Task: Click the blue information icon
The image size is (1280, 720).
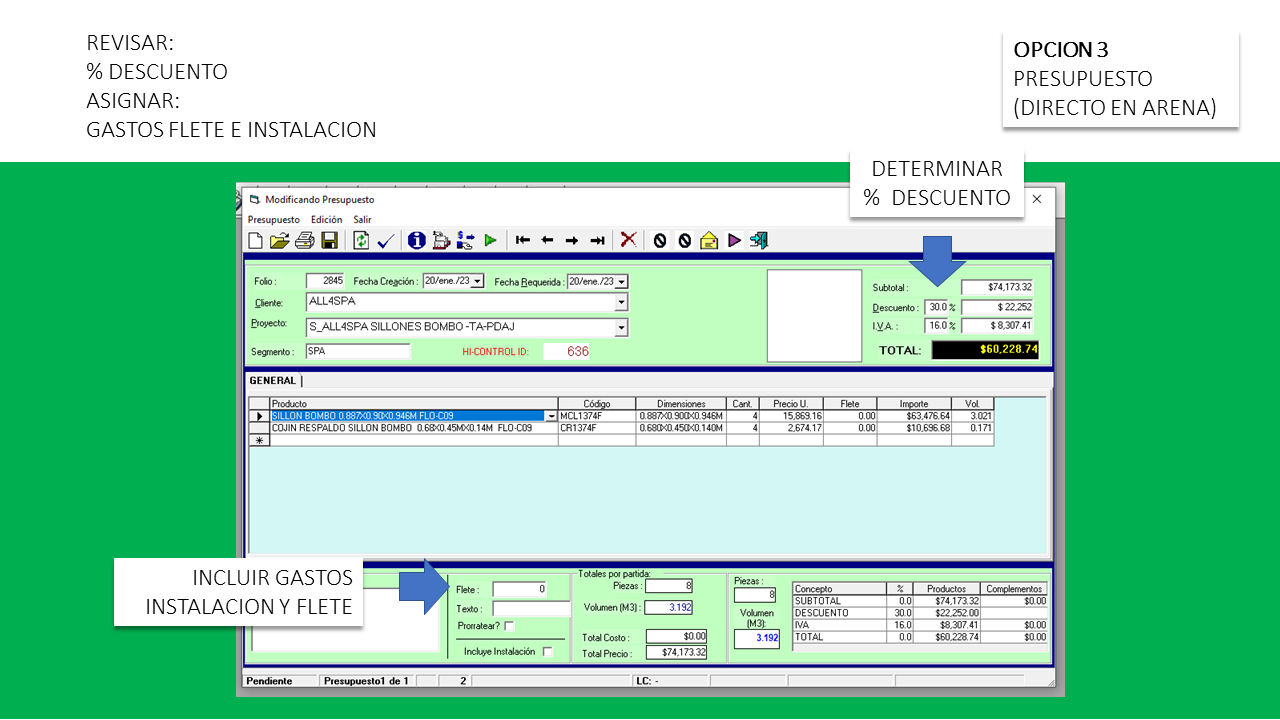Action: click(416, 240)
